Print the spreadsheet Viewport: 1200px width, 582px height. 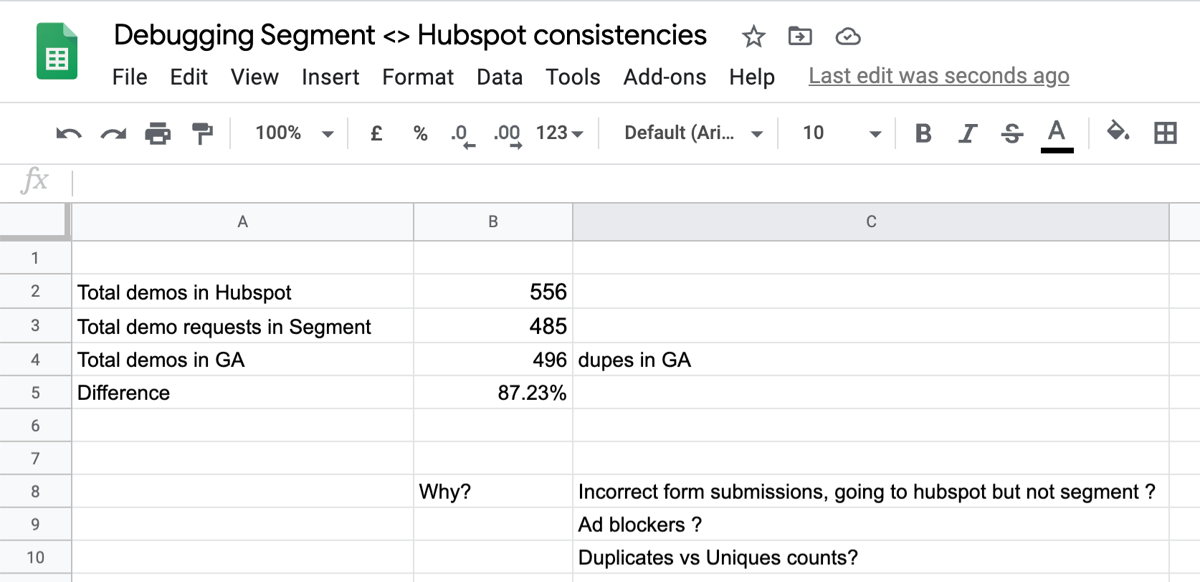click(158, 133)
